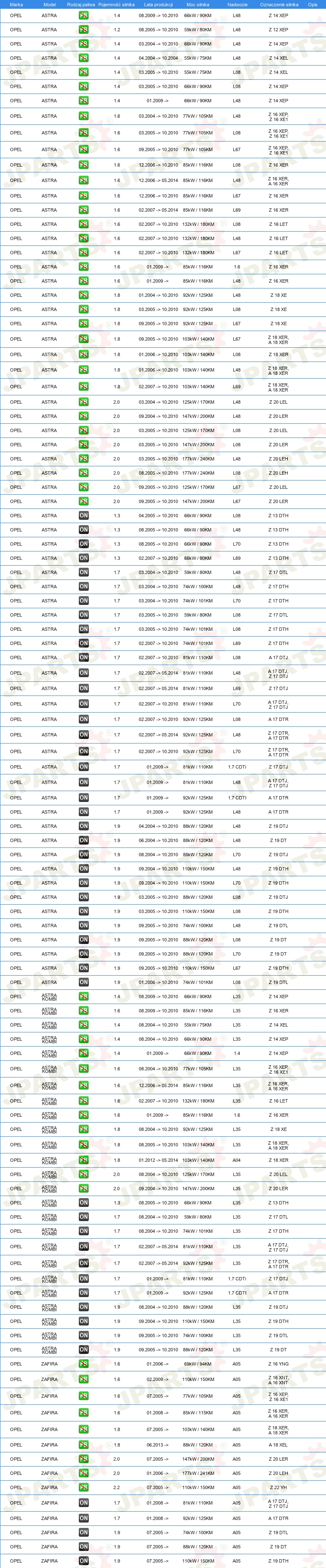Image resolution: width=326 pixels, height=1568 pixels.
Task: Click the PB icon in Zafira Z 20 LER row
Action: (x=83, y=1459)
